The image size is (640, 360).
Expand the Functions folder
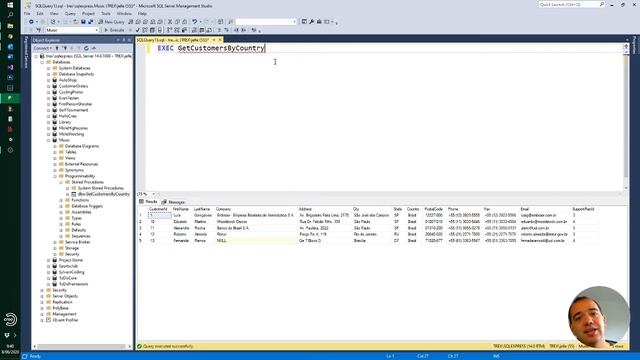(61, 200)
